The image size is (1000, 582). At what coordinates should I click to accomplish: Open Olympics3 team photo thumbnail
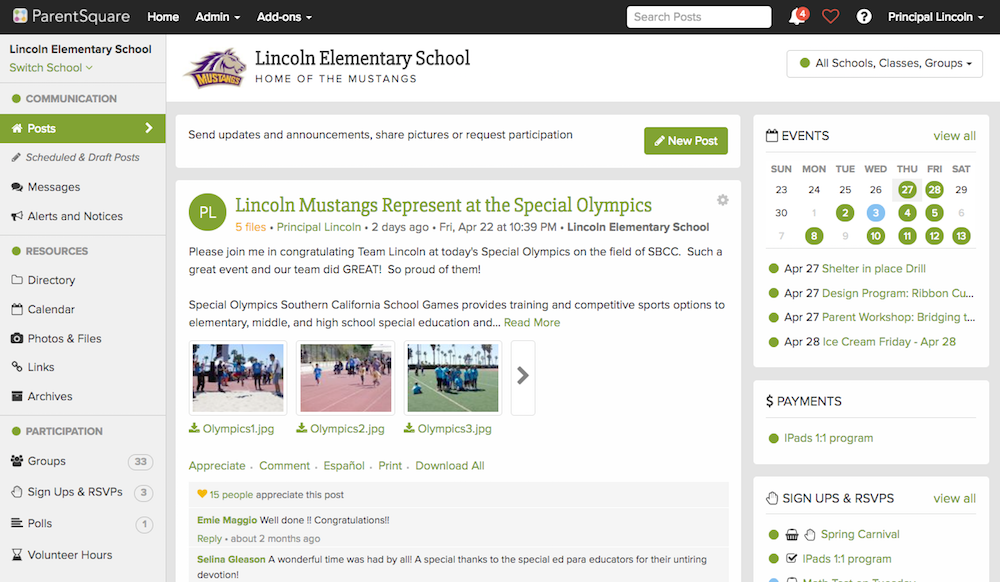click(x=453, y=377)
